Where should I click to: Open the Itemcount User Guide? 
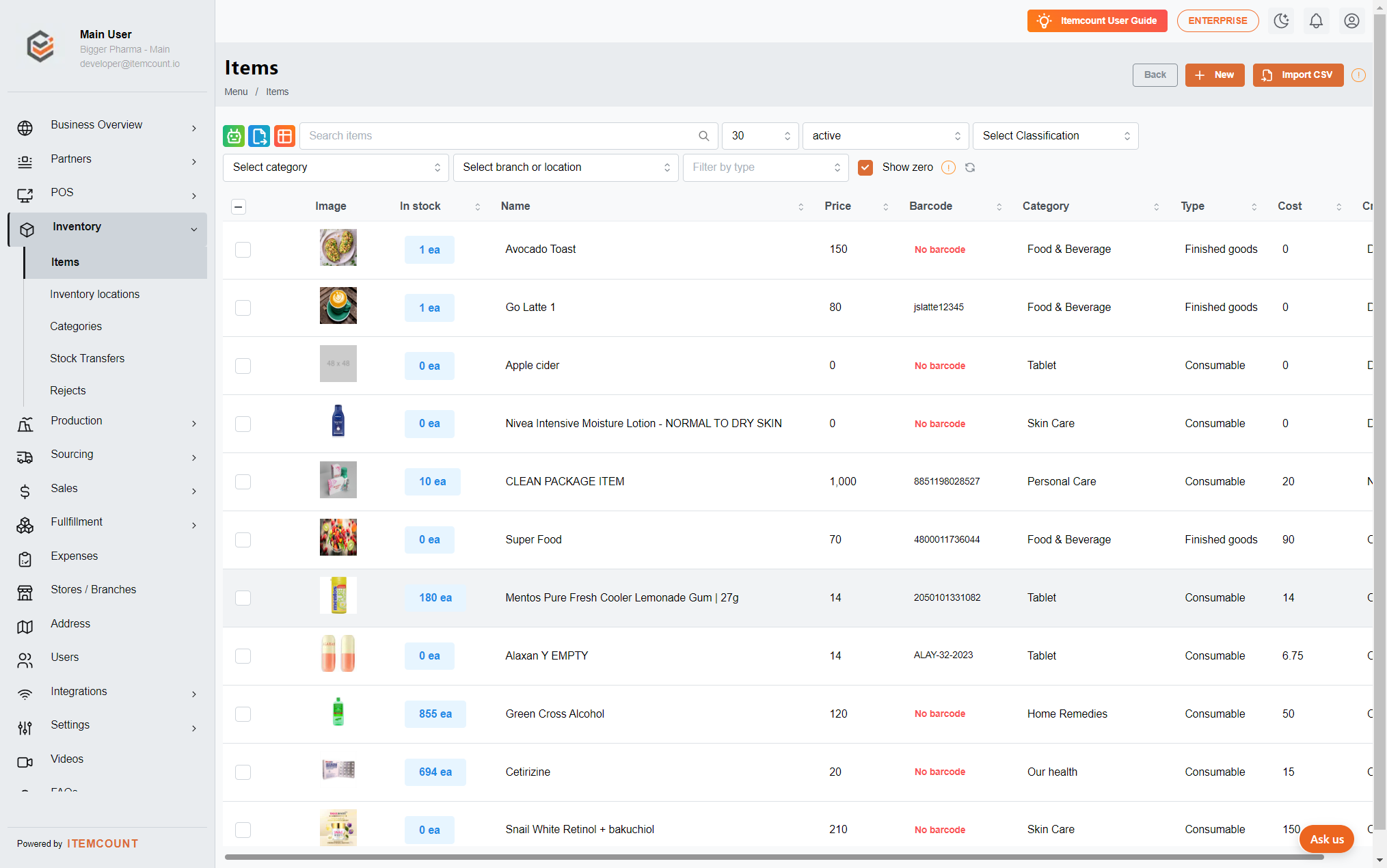pyautogui.click(x=1096, y=21)
